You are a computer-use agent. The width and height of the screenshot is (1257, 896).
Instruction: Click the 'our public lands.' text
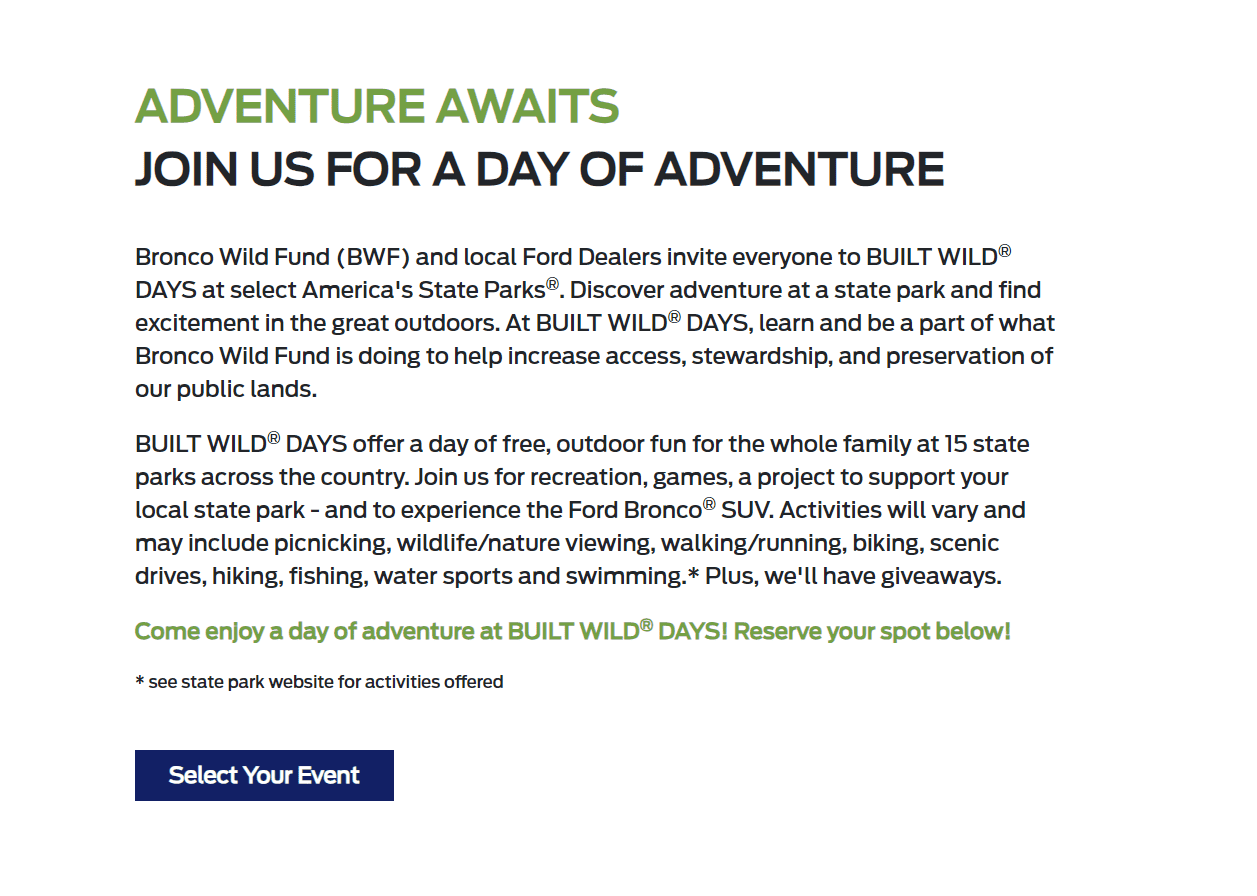pyautogui.click(x=226, y=390)
